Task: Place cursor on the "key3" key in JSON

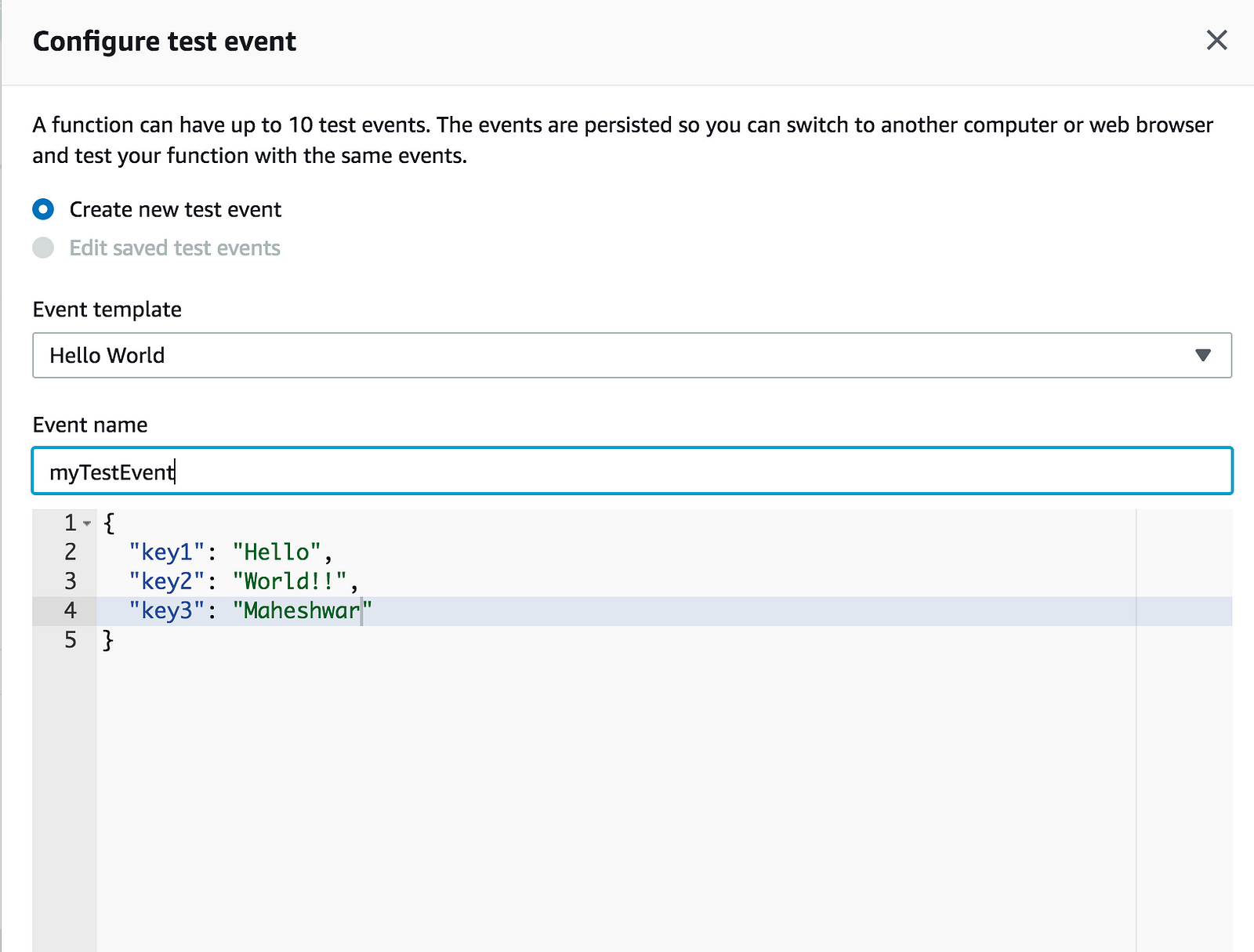Action: pos(167,610)
